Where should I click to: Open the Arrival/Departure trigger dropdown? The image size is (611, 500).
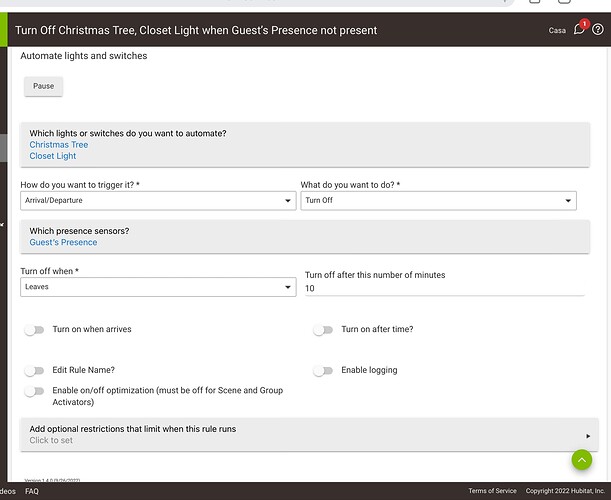click(157, 201)
